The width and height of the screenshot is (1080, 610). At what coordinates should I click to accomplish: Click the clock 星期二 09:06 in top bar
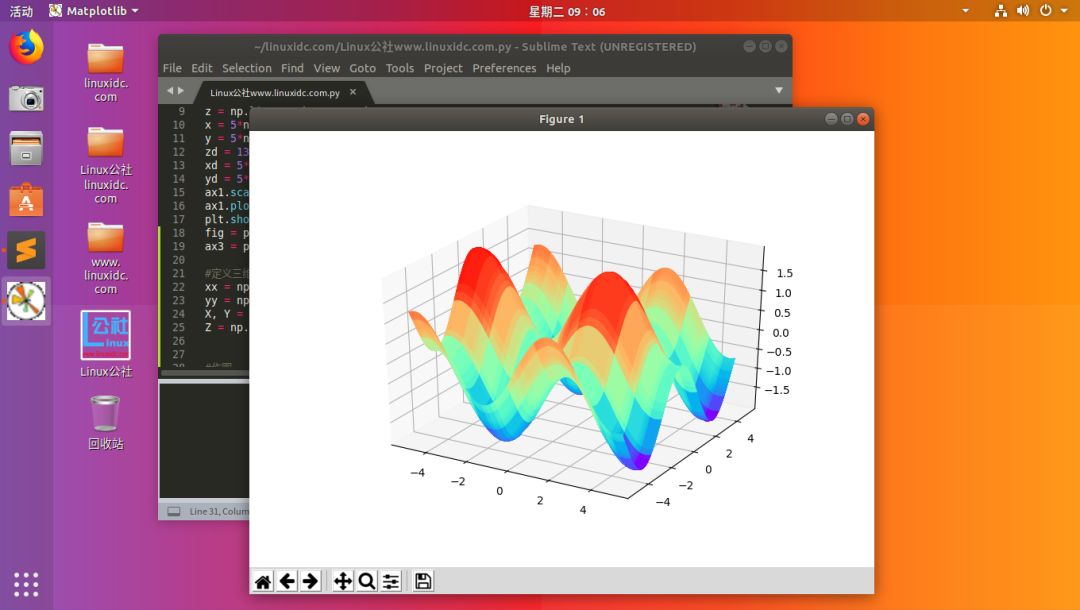567,11
